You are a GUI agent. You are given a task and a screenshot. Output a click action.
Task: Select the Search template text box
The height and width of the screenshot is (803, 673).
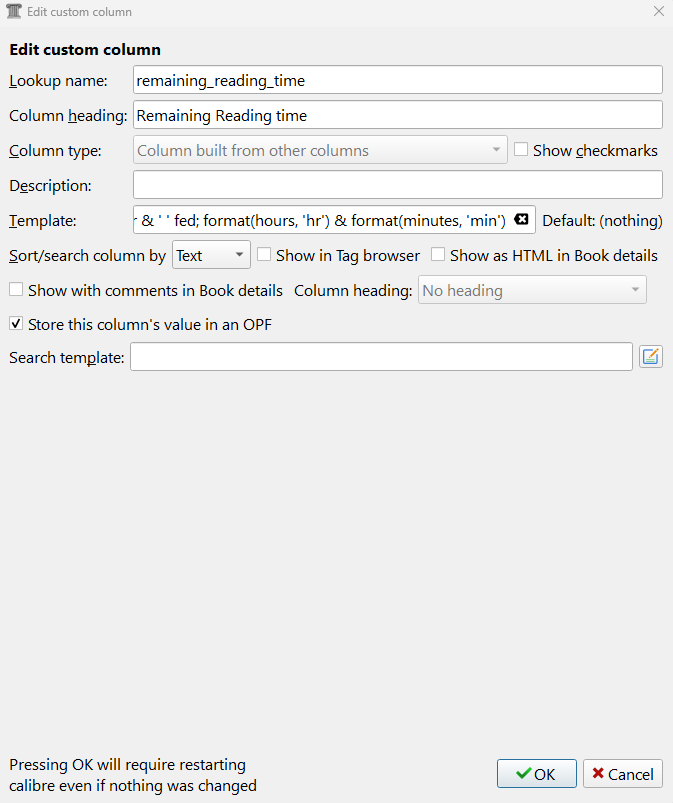click(x=380, y=357)
